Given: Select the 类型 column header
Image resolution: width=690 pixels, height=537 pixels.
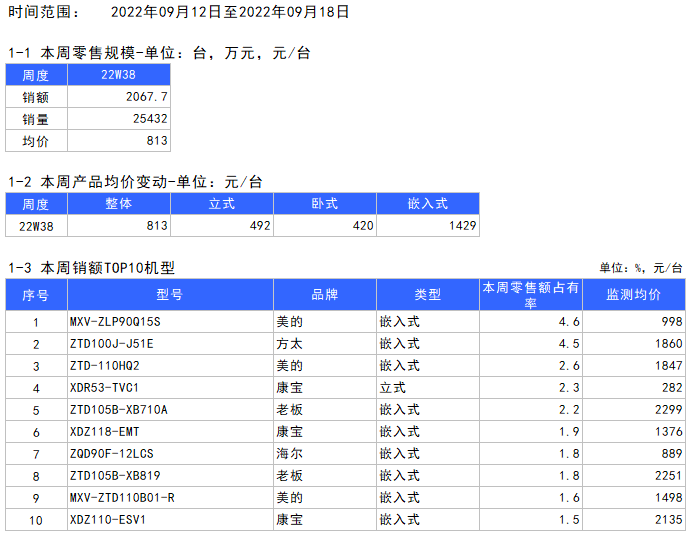Looking at the screenshot, I should point(428,294).
